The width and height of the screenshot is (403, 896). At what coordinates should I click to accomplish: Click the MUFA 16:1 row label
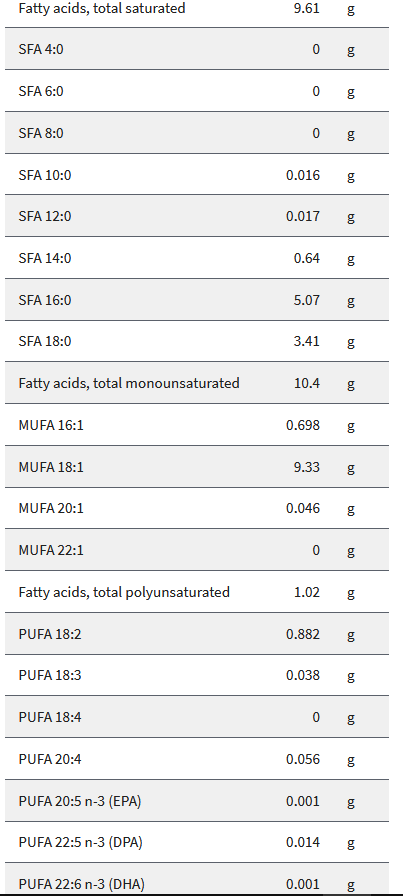coord(51,425)
